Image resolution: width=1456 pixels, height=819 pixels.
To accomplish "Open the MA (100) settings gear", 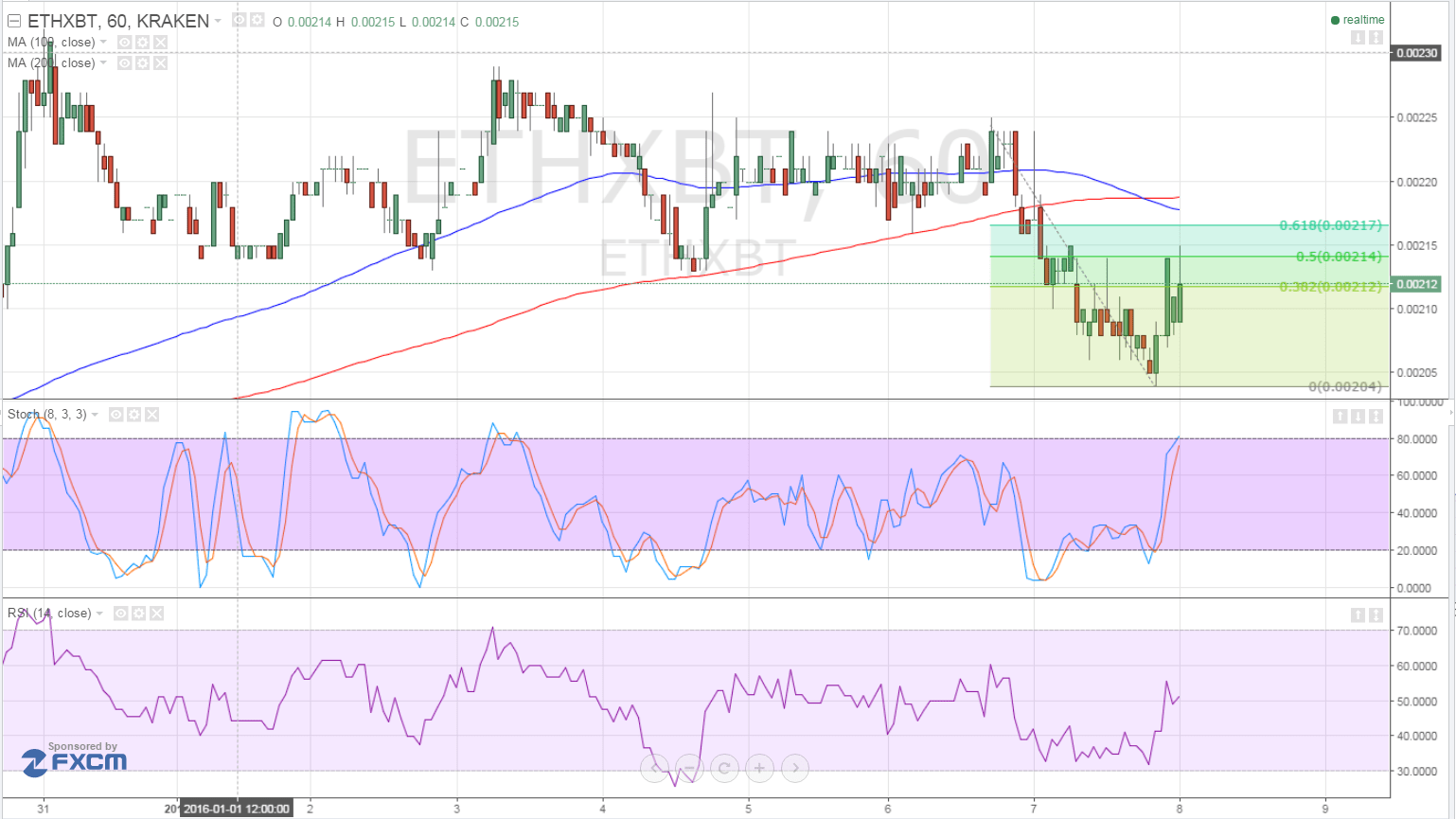I will click(142, 43).
